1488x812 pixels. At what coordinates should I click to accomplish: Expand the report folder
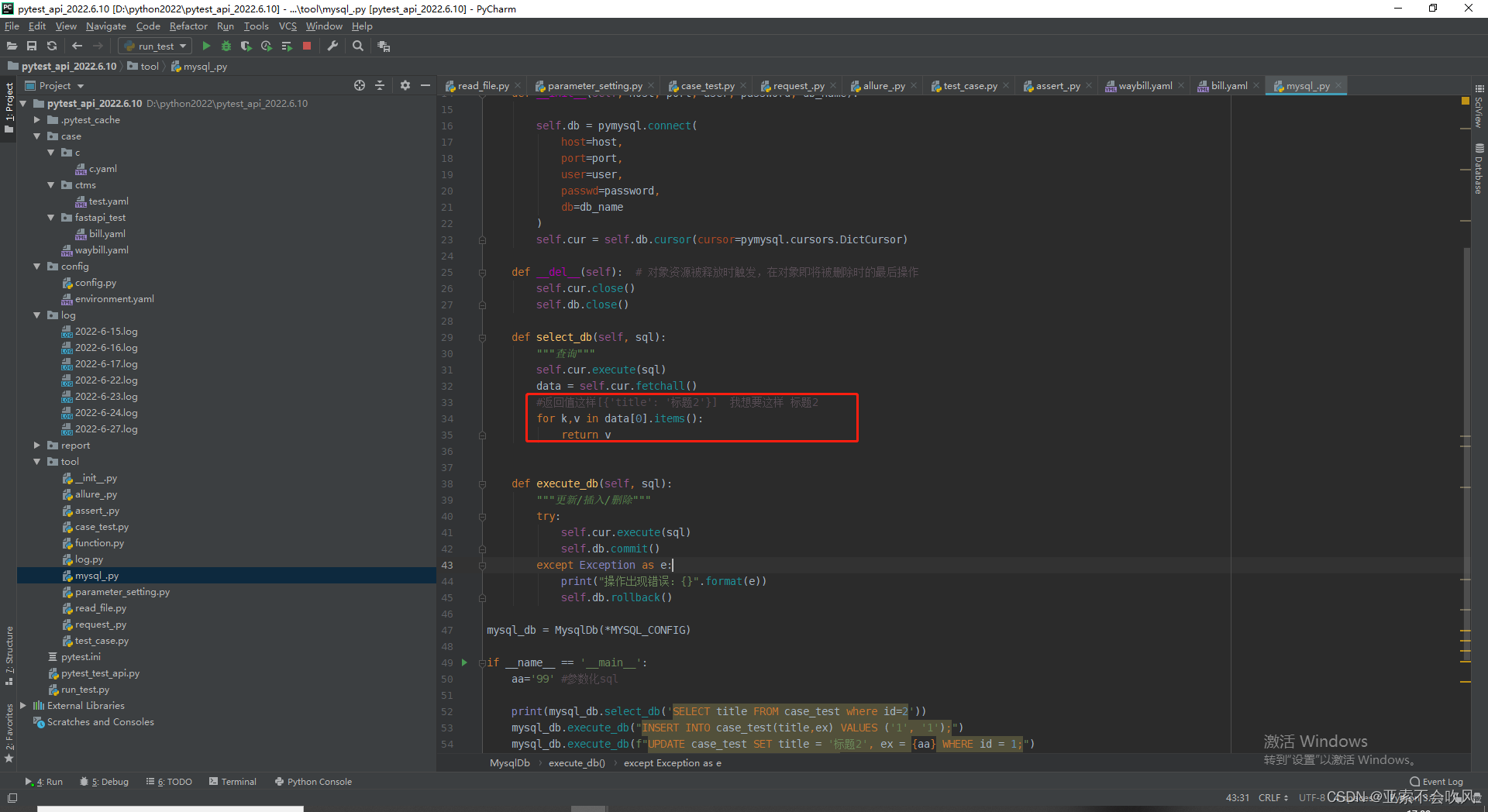point(37,446)
